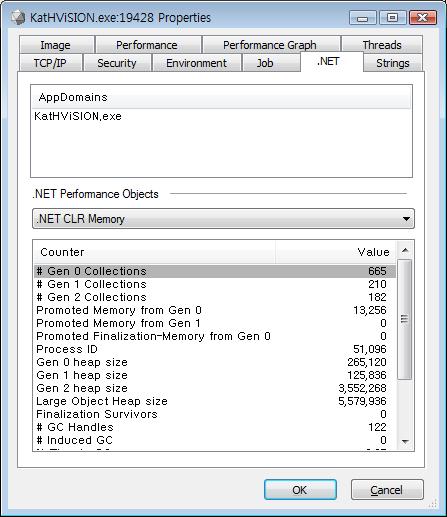Minimize the Properties window

pyautogui.click(x=362, y=18)
